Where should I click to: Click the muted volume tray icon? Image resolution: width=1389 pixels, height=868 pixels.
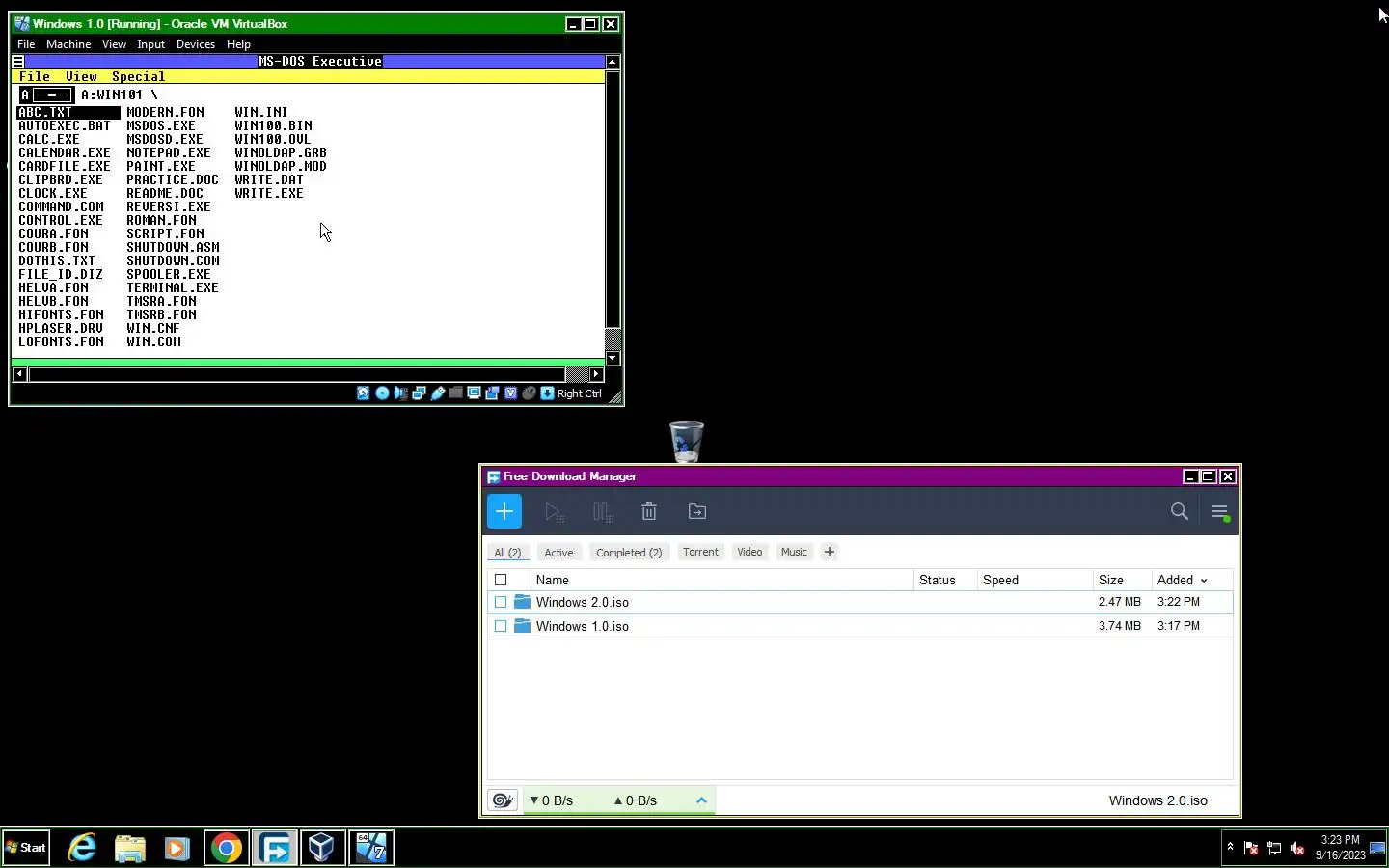pos(1297,849)
